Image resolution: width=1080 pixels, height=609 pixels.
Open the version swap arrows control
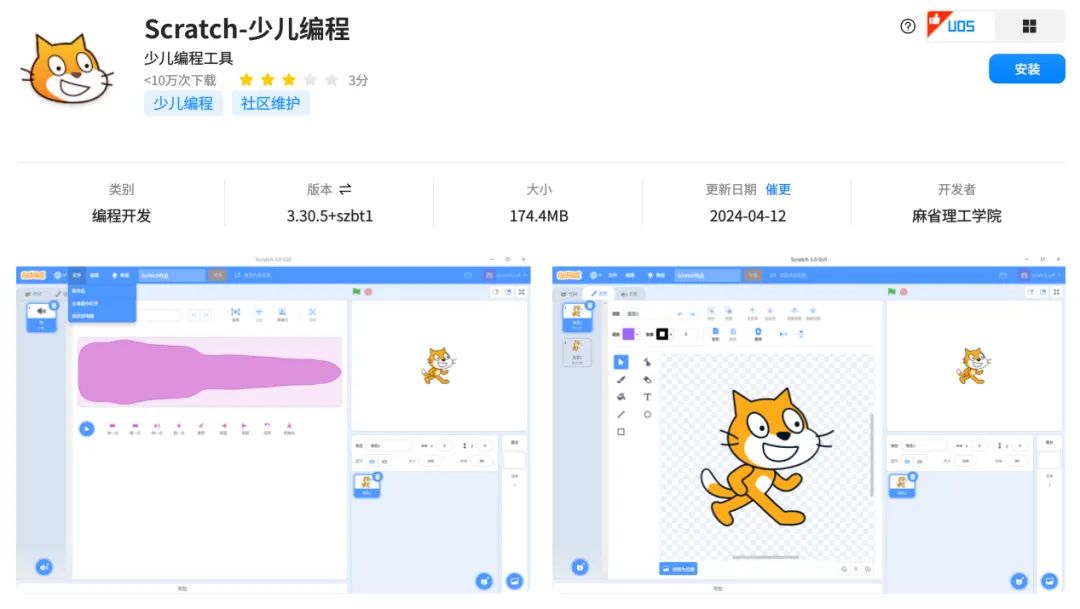tap(347, 189)
